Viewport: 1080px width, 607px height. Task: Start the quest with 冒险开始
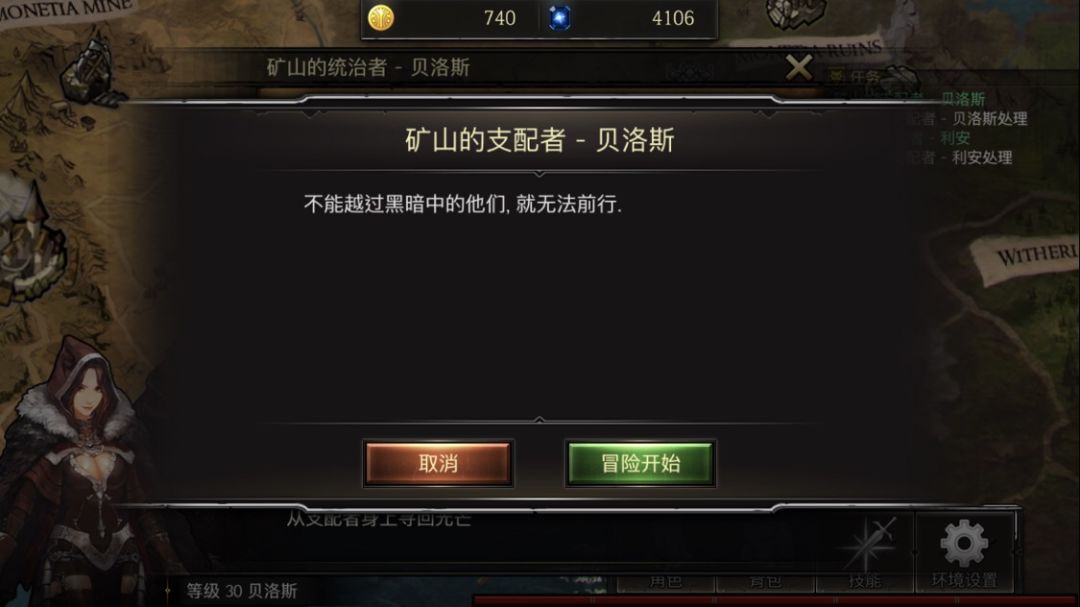[x=641, y=464]
